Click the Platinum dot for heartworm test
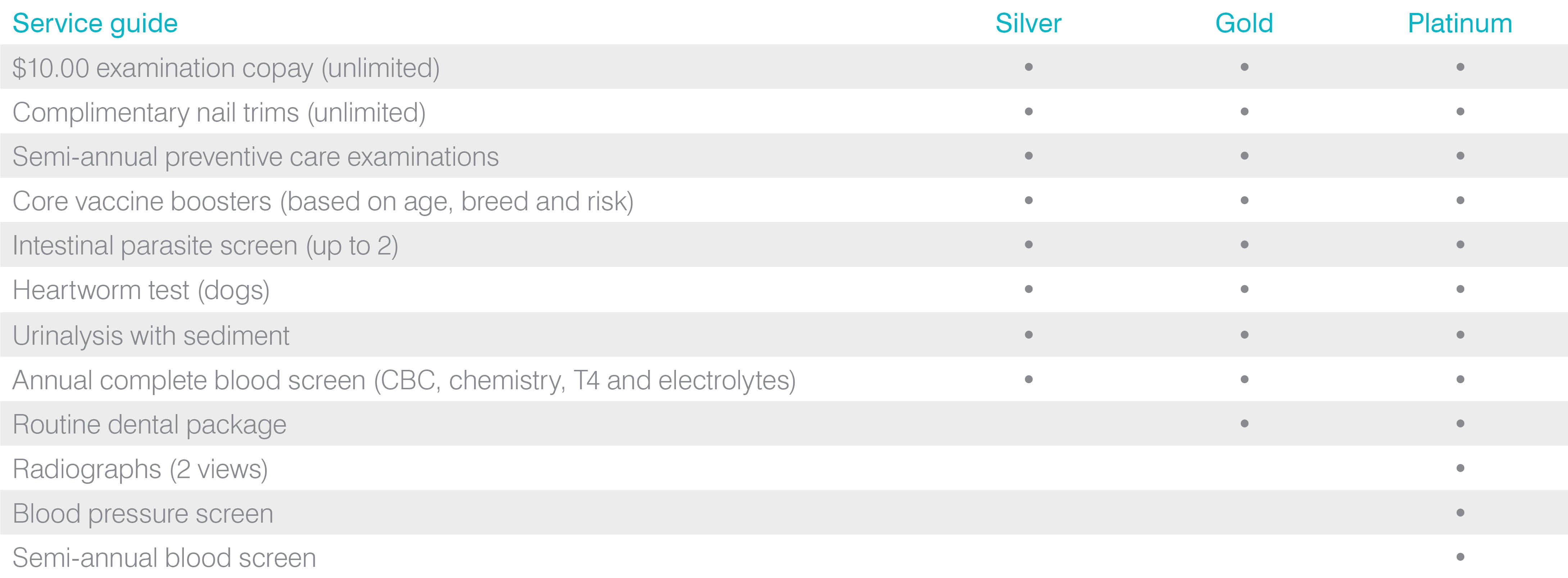The height and width of the screenshot is (578, 1568). [x=1460, y=289]
